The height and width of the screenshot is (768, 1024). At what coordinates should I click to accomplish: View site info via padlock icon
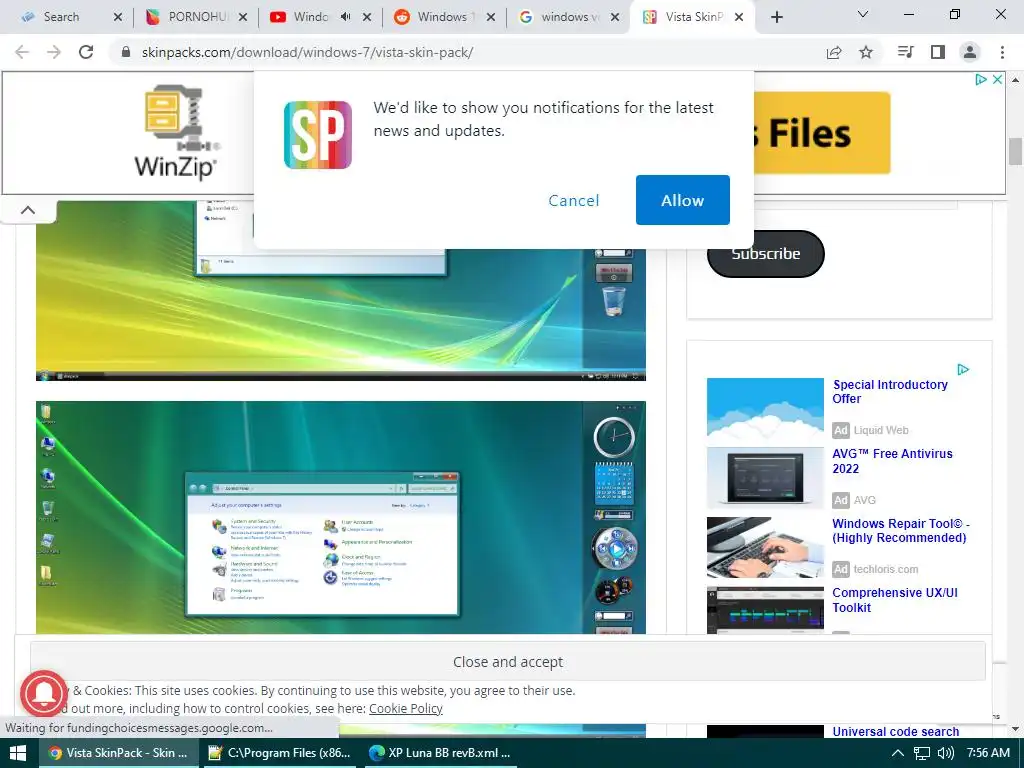[126, 52]
